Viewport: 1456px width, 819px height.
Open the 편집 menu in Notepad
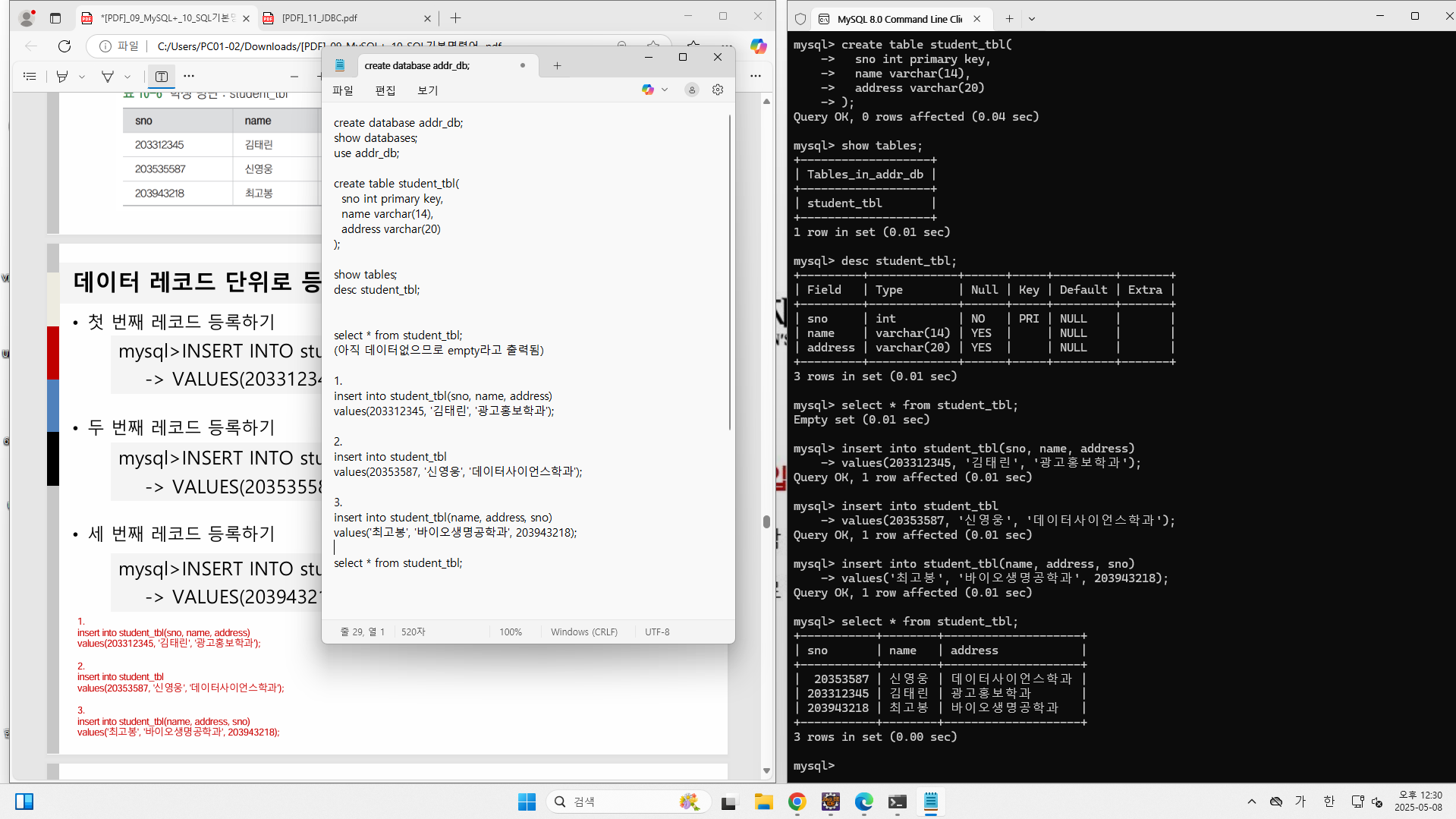point(385,90)
